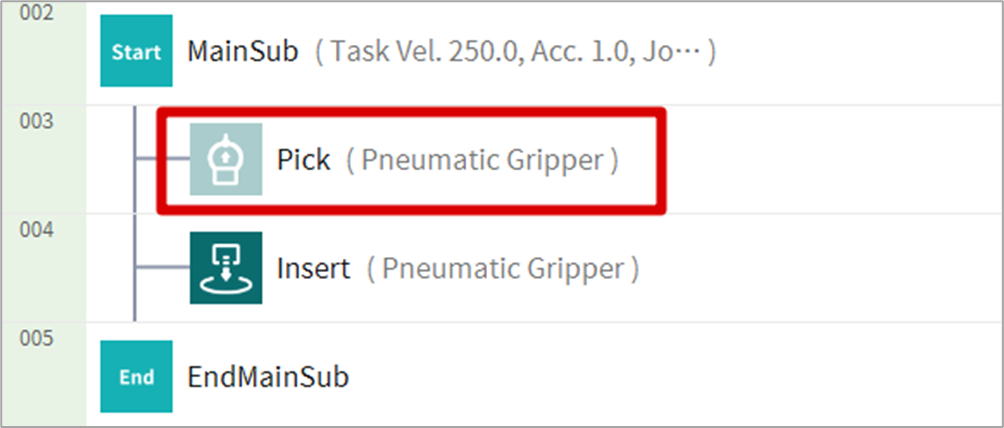Screen dimensions: 1004x428
Task: Click line number 003
Action: [37, 122]
